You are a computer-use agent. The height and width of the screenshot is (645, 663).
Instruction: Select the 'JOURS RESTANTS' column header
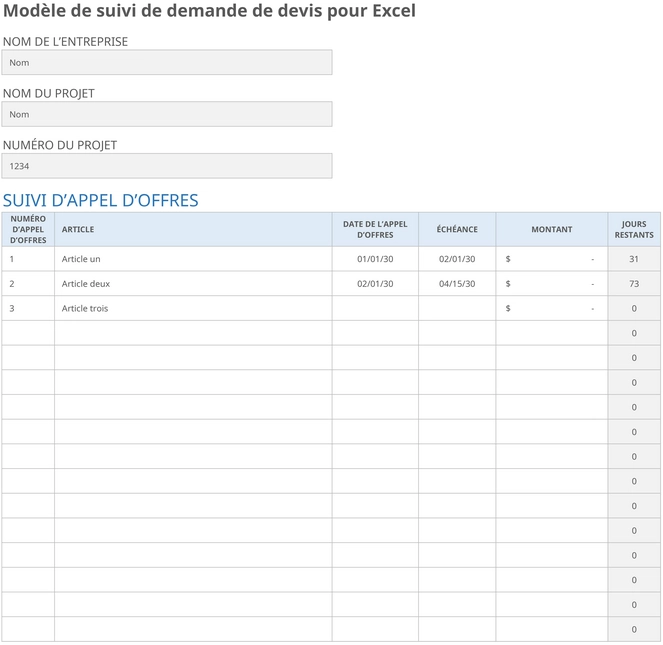[x=634, y=229]
